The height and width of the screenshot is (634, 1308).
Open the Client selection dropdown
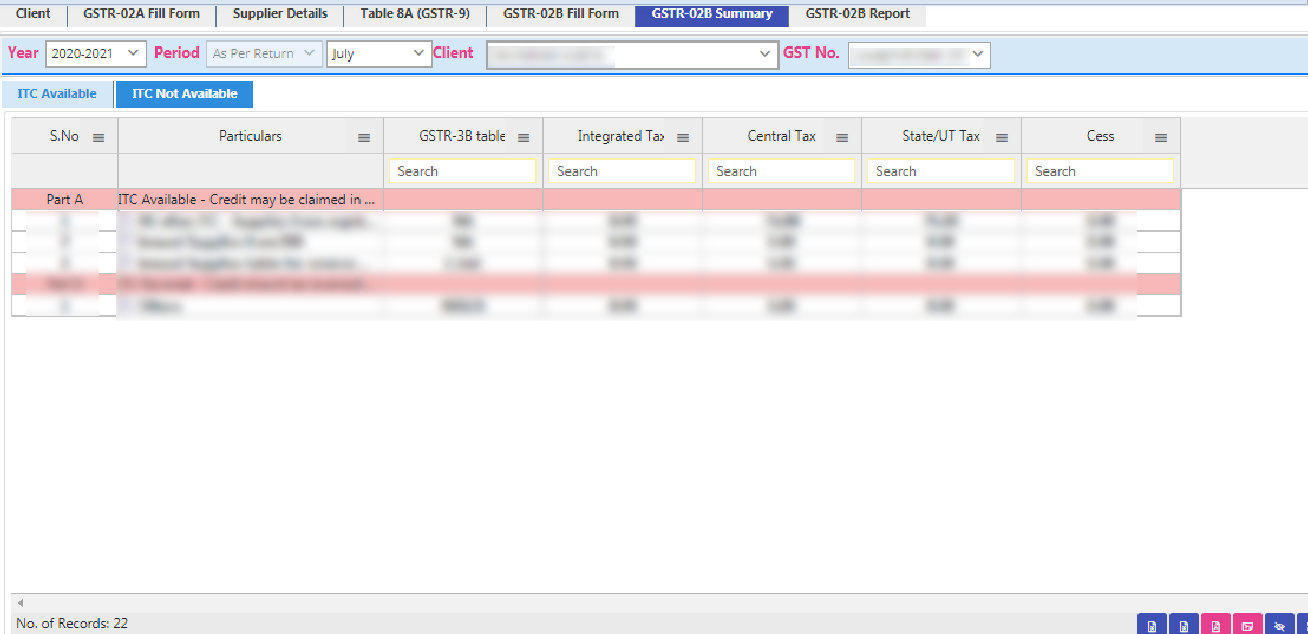coord(632,54)
